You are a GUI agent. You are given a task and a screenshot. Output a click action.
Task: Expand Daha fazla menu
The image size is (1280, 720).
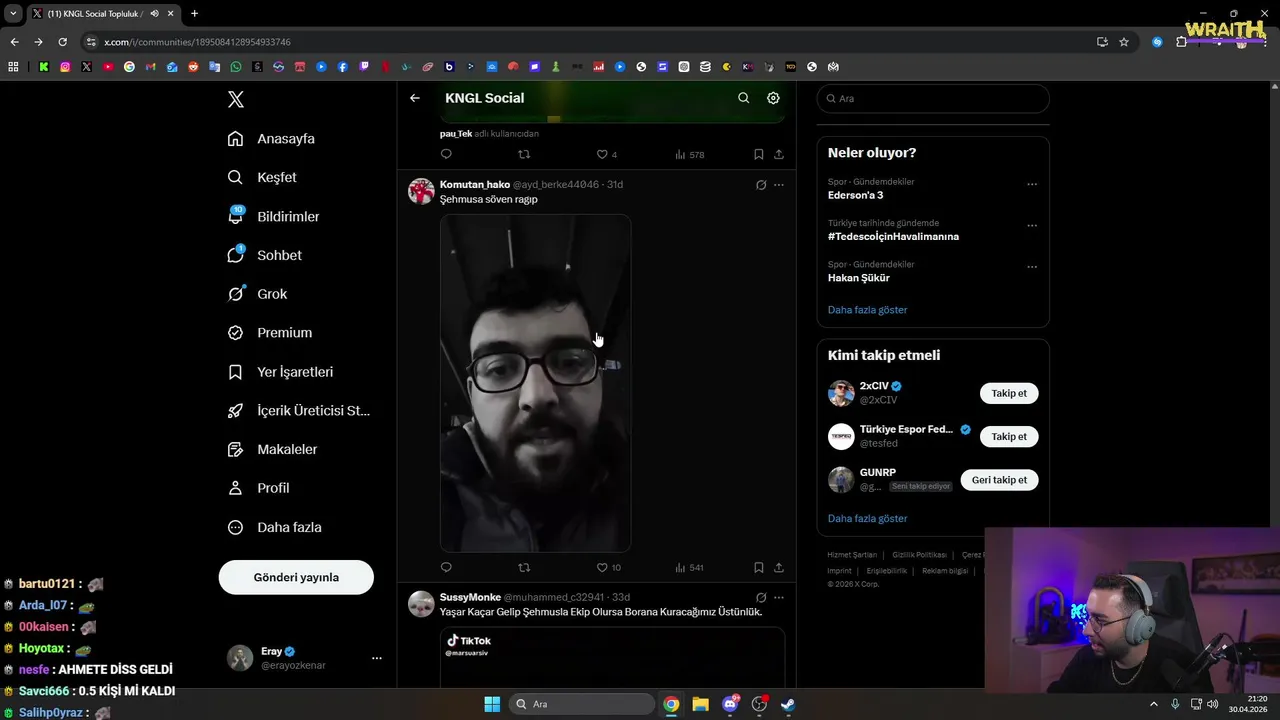[274, 527]
